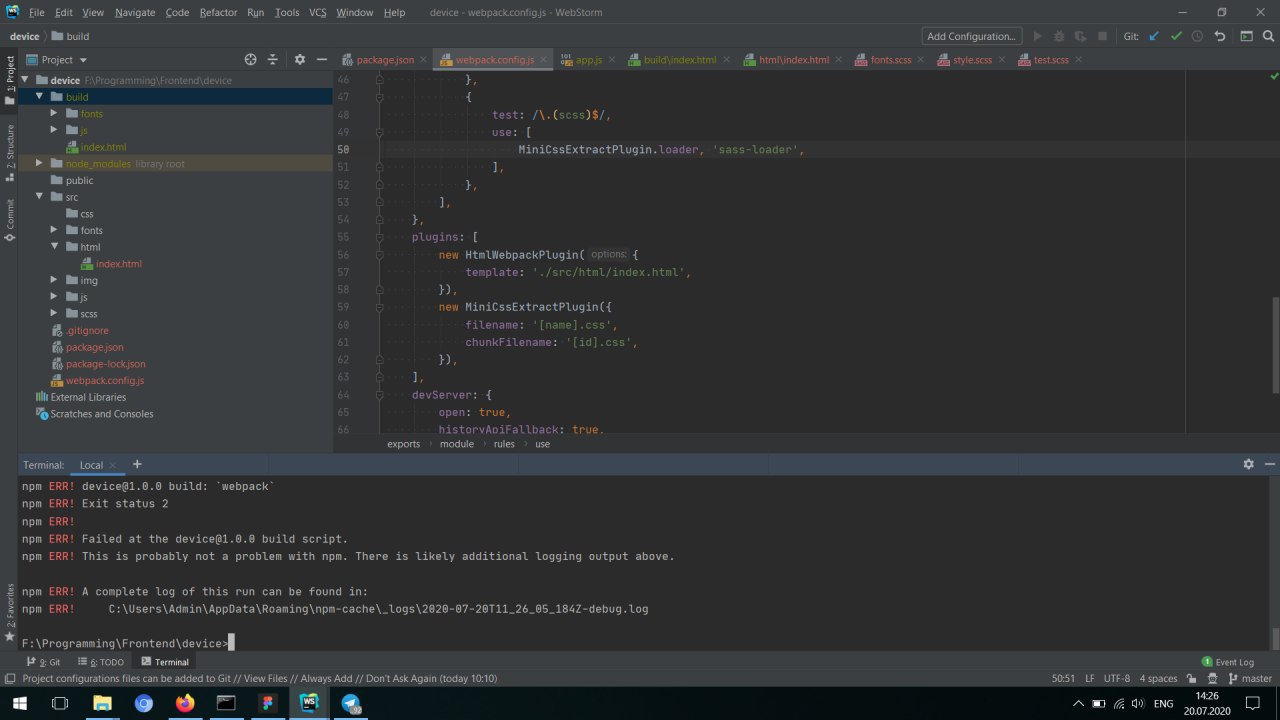
Task: Click the Debug bug icon
Action: [1059, 36]
